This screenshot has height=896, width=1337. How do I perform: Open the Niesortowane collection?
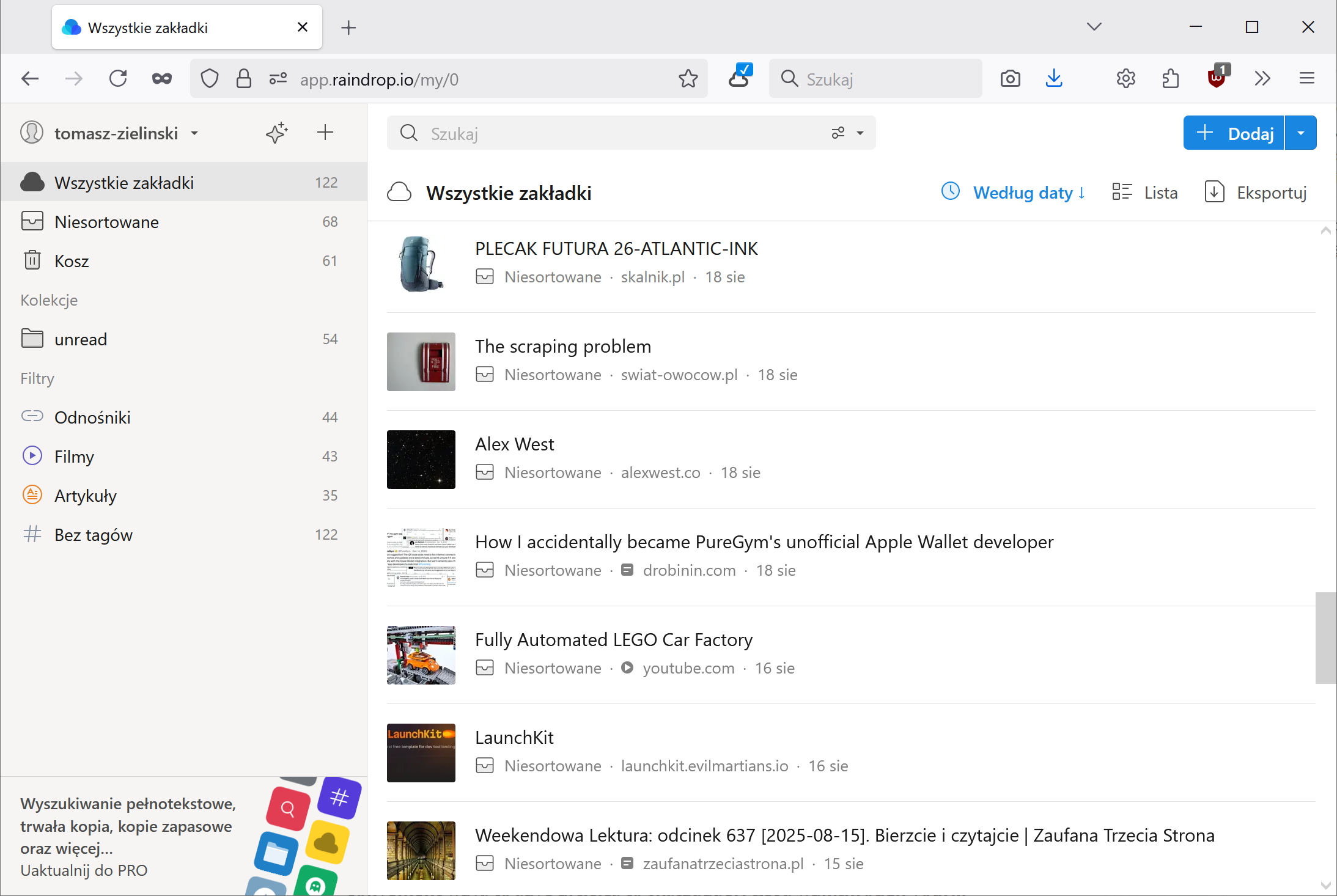tap(183, 221)
